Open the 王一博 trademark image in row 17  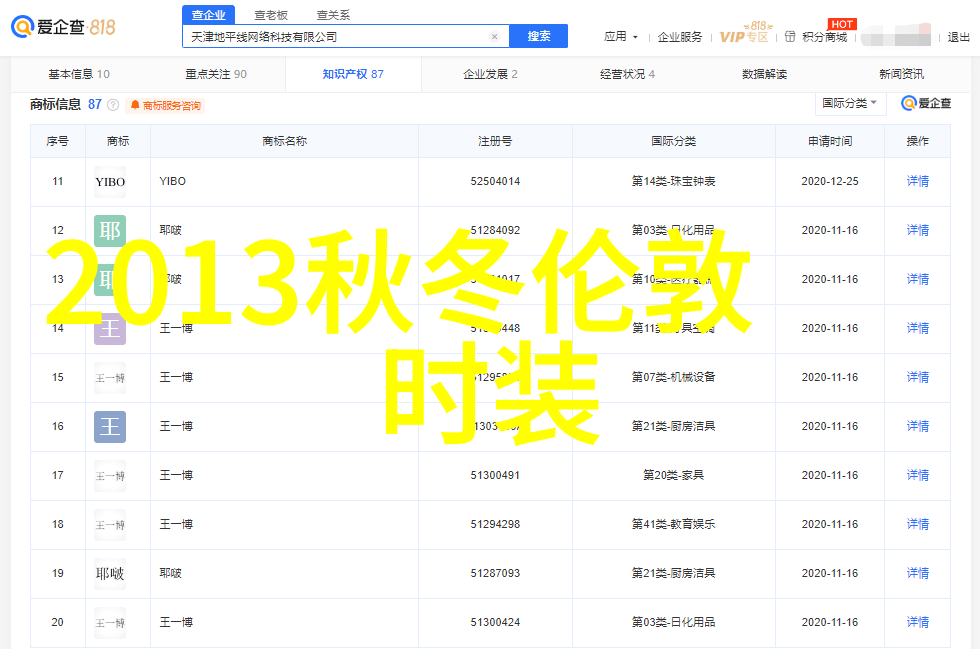tap(110, 476)
